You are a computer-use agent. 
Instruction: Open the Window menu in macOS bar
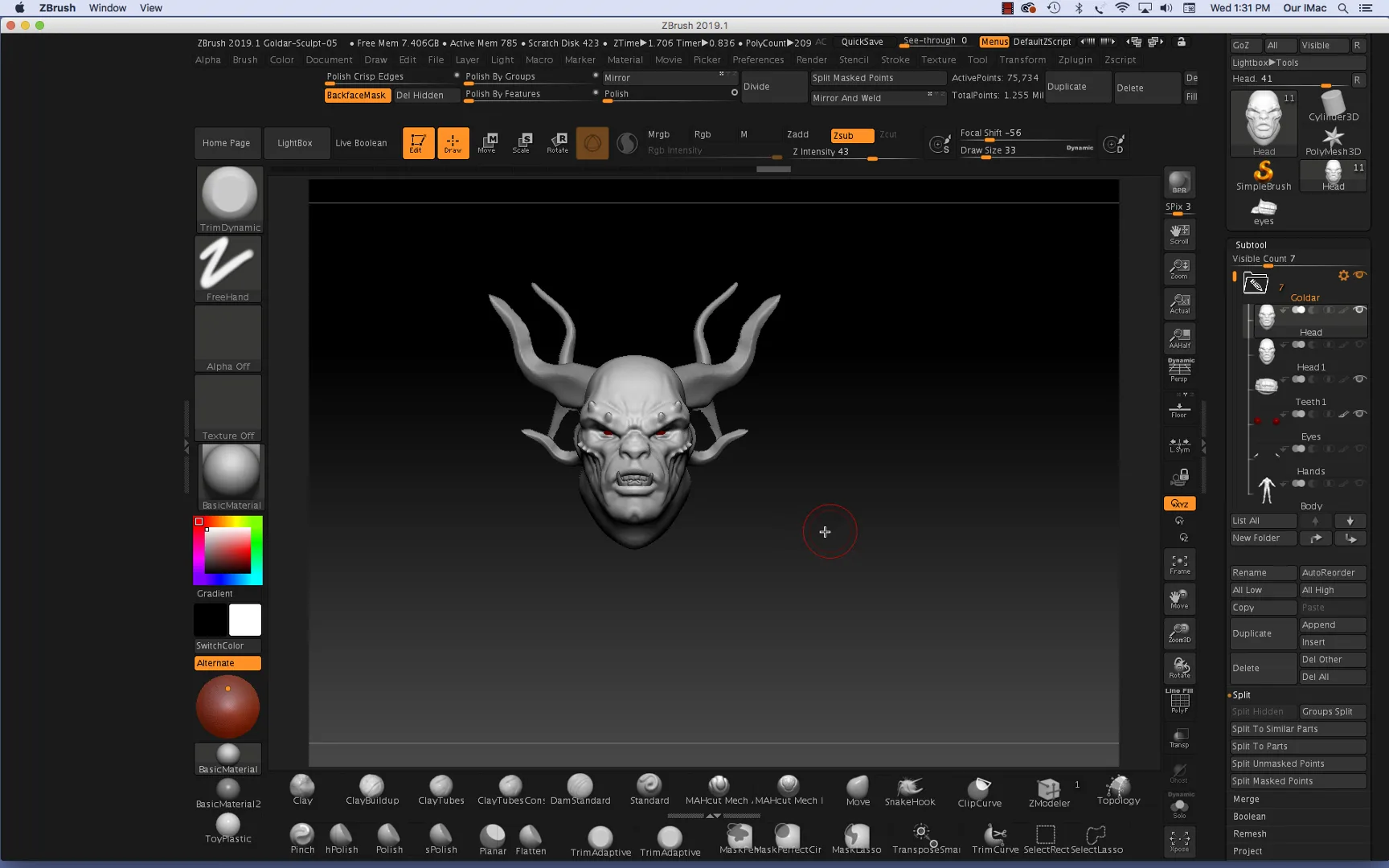click(107, 8)
